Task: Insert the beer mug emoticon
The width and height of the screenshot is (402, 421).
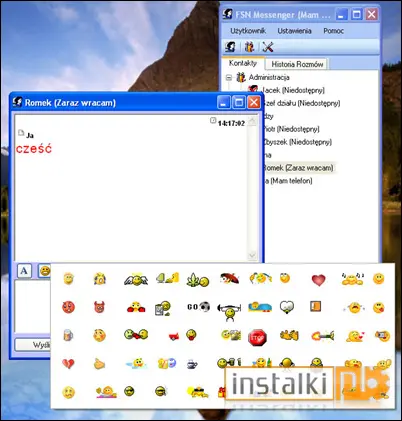Action: (68, 335)
